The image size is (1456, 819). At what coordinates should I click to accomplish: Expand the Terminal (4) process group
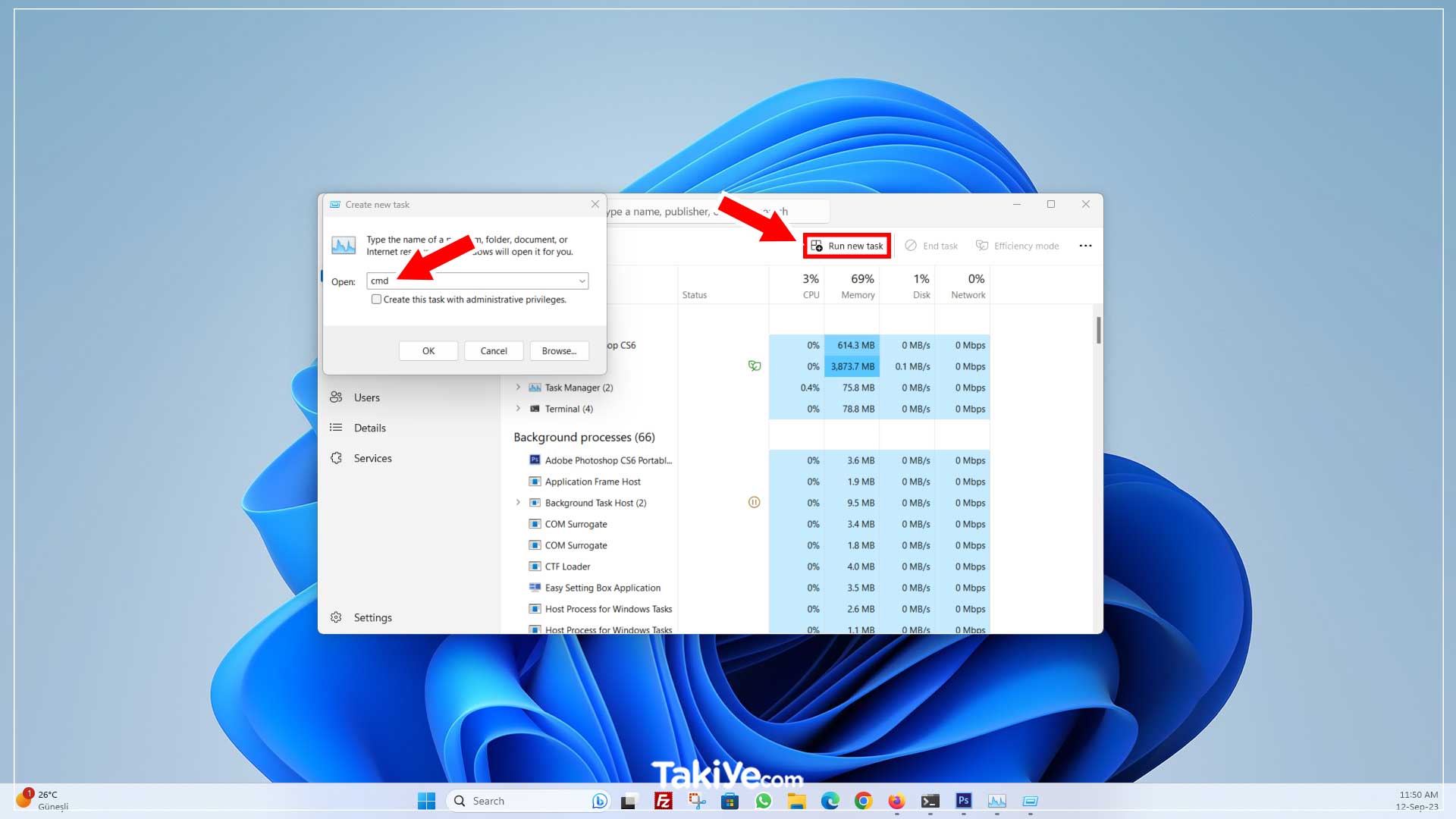tap(518, 409)
